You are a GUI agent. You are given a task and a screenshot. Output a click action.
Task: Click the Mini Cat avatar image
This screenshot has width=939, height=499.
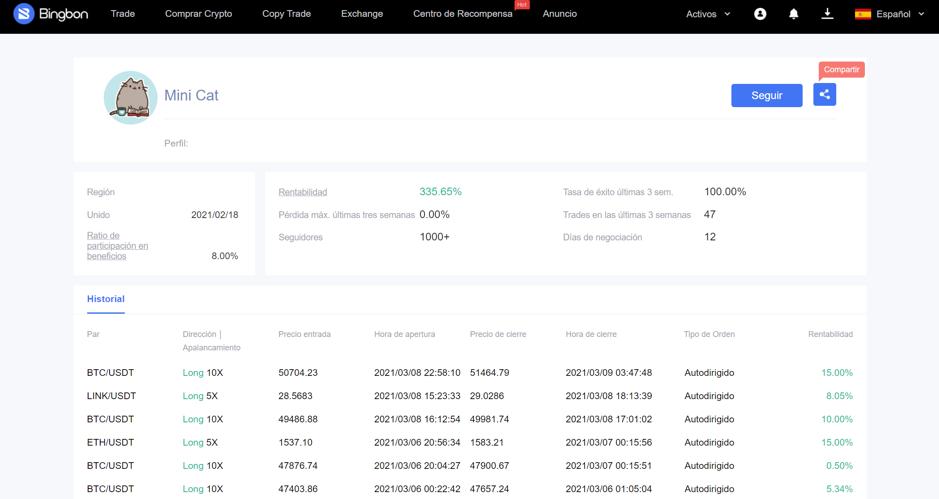click(x=130, y=97)
